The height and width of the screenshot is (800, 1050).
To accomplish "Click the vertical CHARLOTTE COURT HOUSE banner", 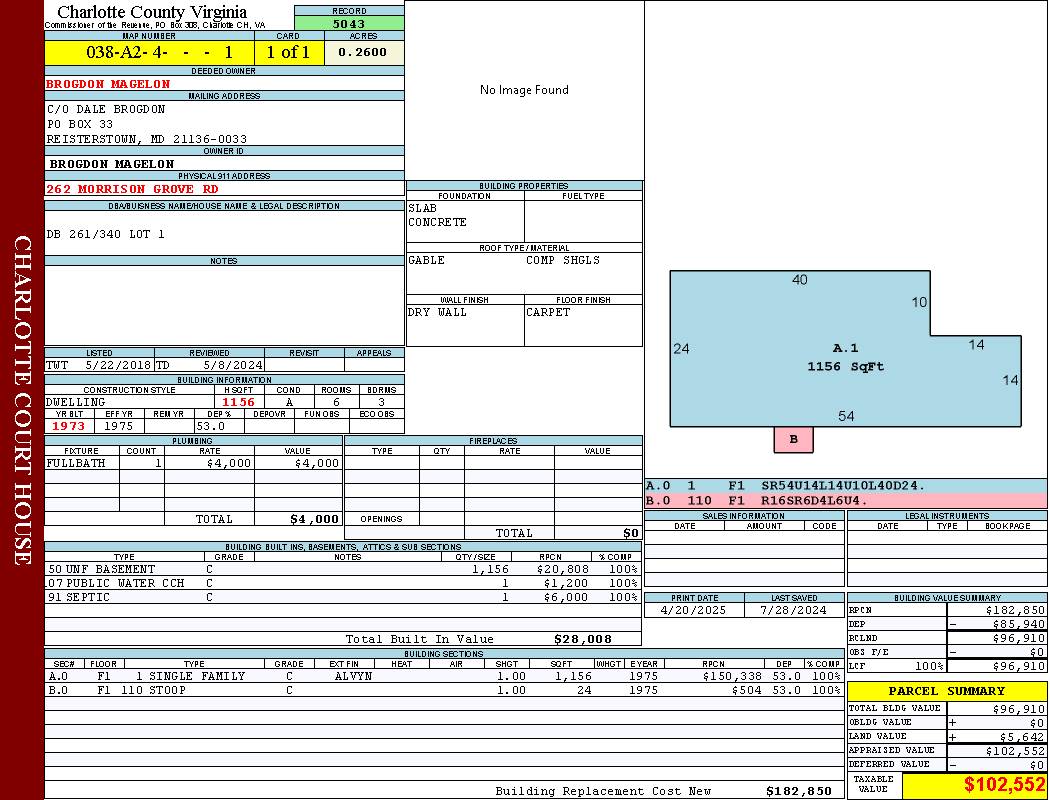I will tap(22, 400).
